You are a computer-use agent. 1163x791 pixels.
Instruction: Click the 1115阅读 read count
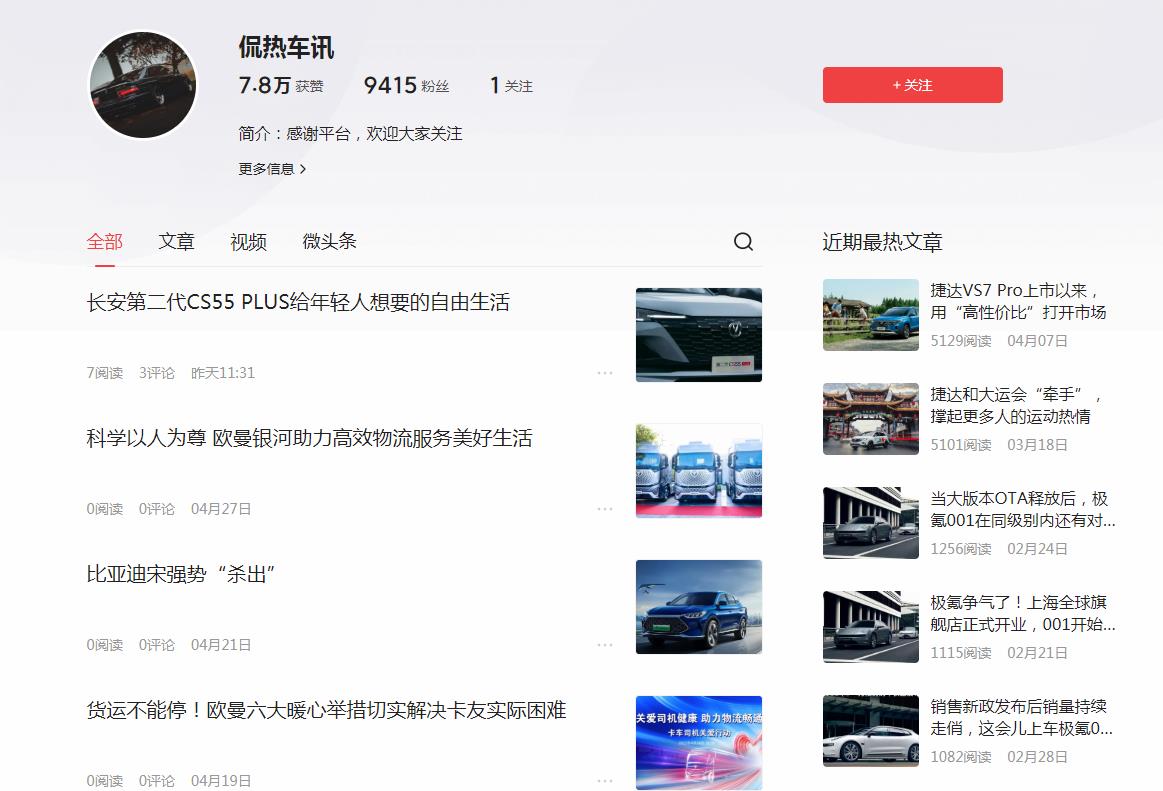pyautogui.click(x=961, y=652)
